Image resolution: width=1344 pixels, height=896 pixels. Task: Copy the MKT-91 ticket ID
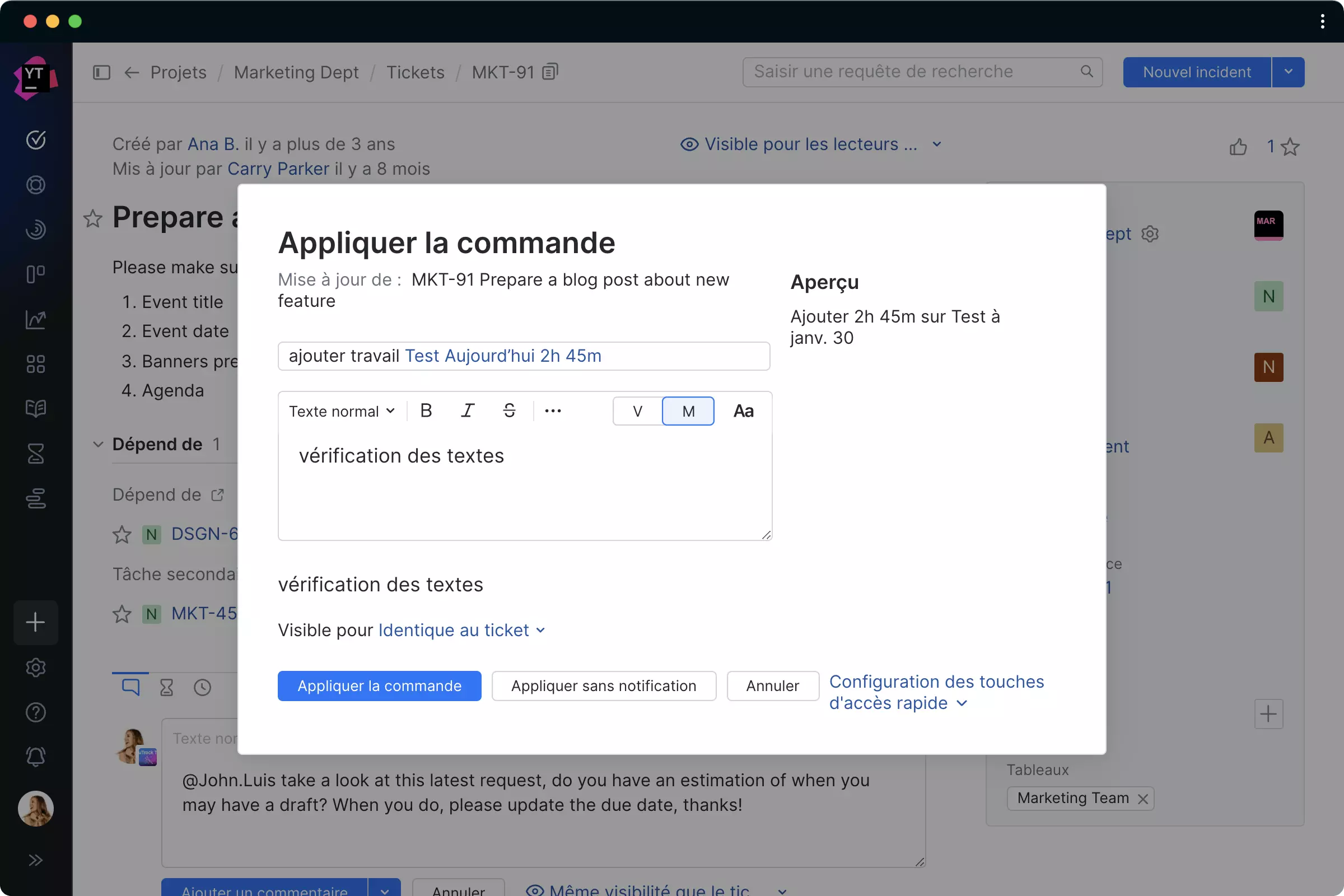pyautogui.click(x=549, y=72)
